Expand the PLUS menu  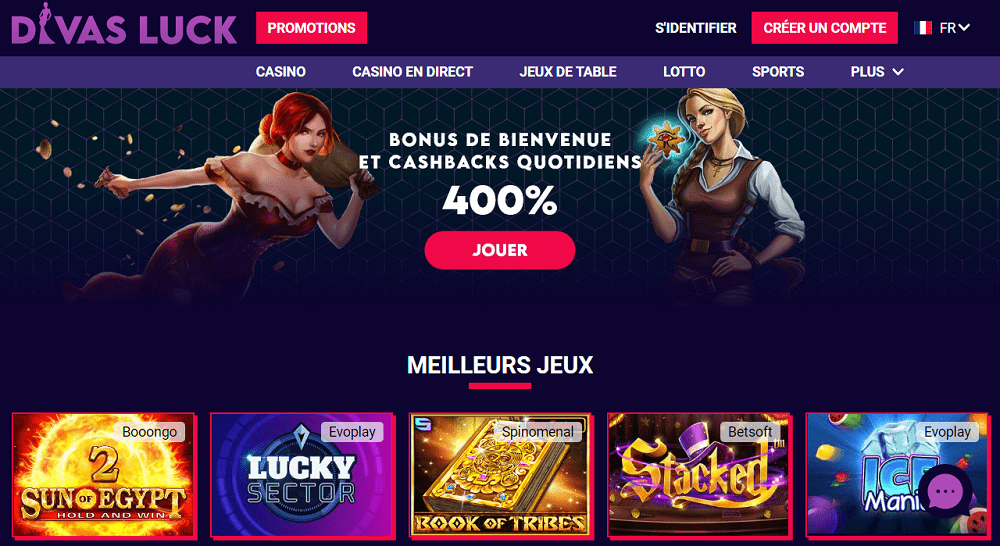(877, 72)
